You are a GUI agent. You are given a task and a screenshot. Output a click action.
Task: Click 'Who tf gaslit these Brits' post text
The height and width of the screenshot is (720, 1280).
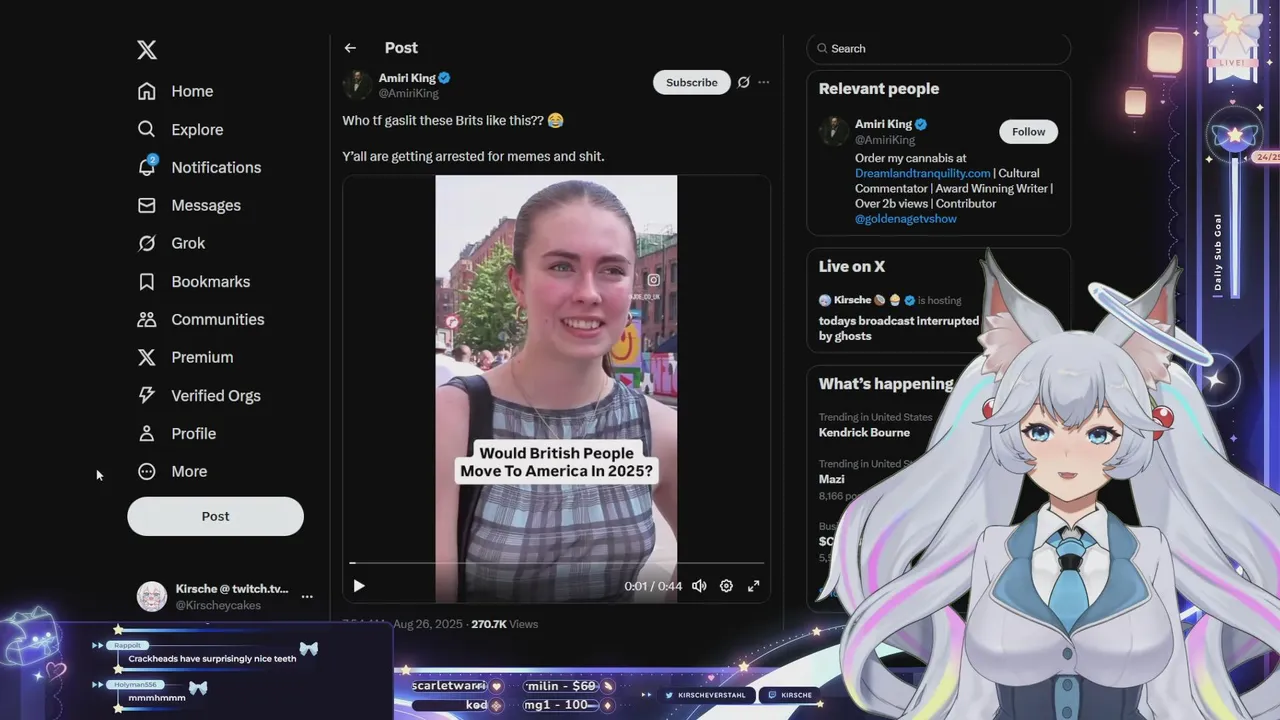pyautogui.click(x=453, y=120)
